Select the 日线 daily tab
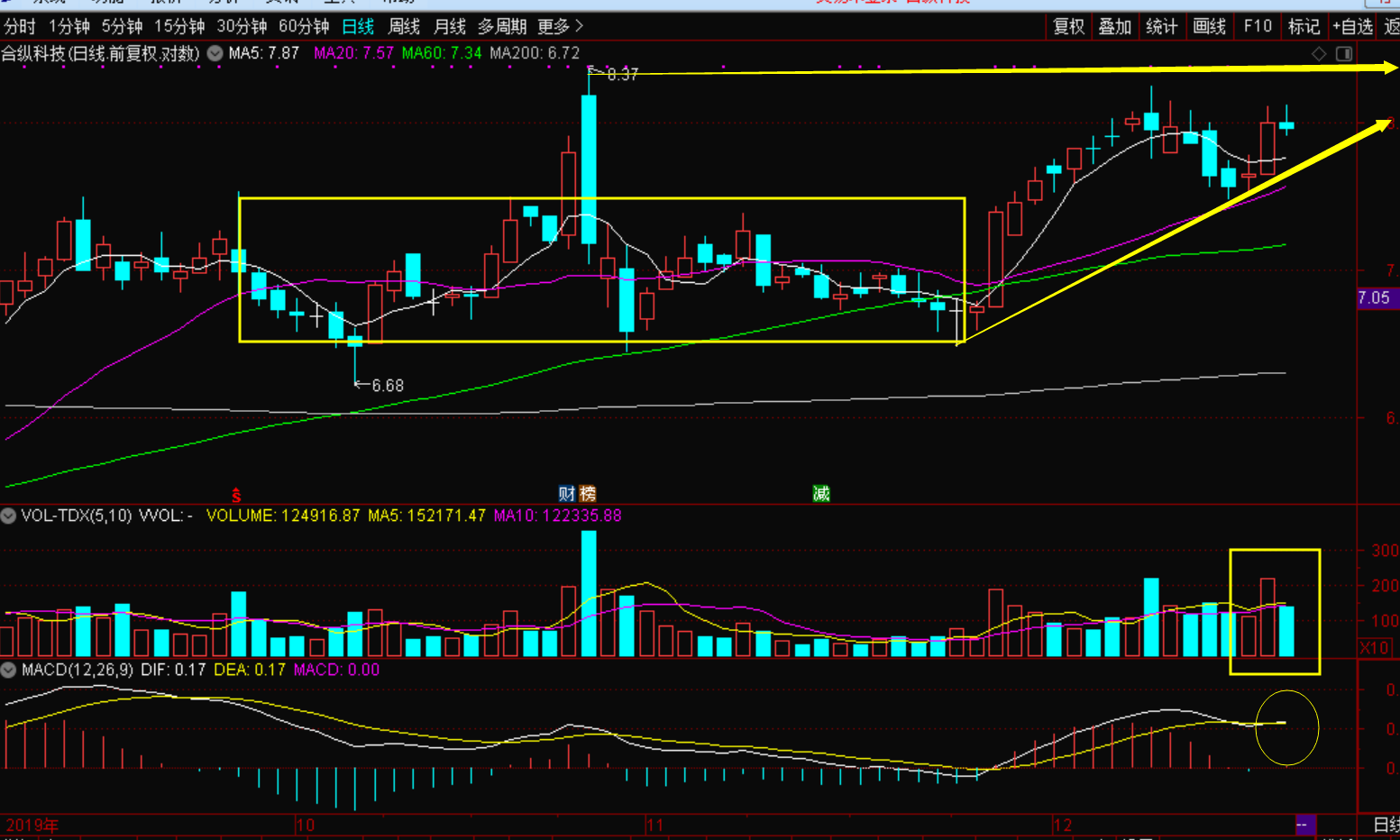This screenshot has height=840, width=1400. [358, 27]
